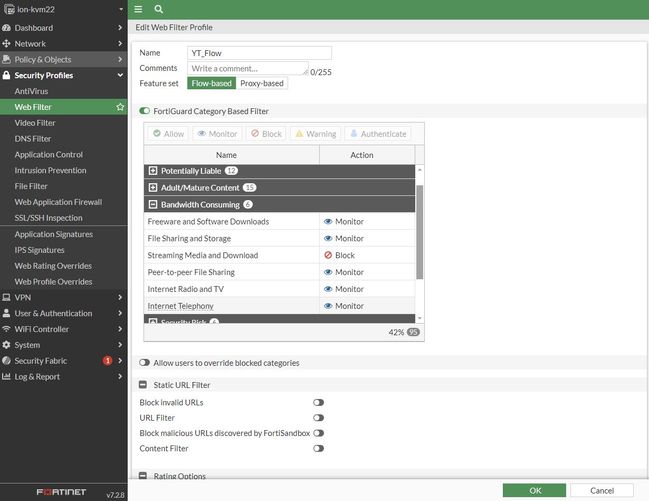Viewport: 649px width, 501px height.
Task: Collapse the Bandwidth Consuming category
Action: 153,205
